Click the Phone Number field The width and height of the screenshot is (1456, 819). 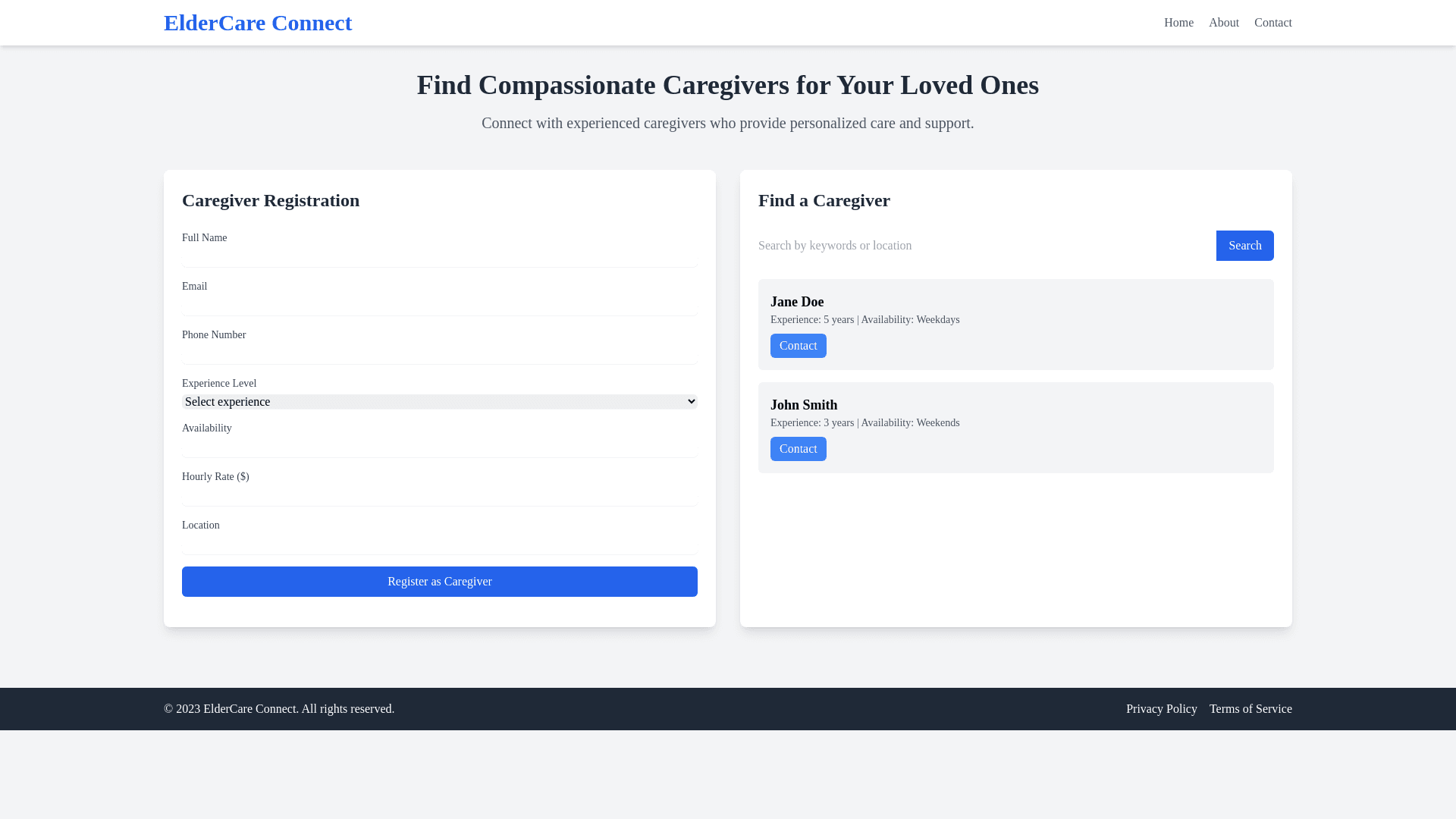pyautogui.click(x=439, y=354)
